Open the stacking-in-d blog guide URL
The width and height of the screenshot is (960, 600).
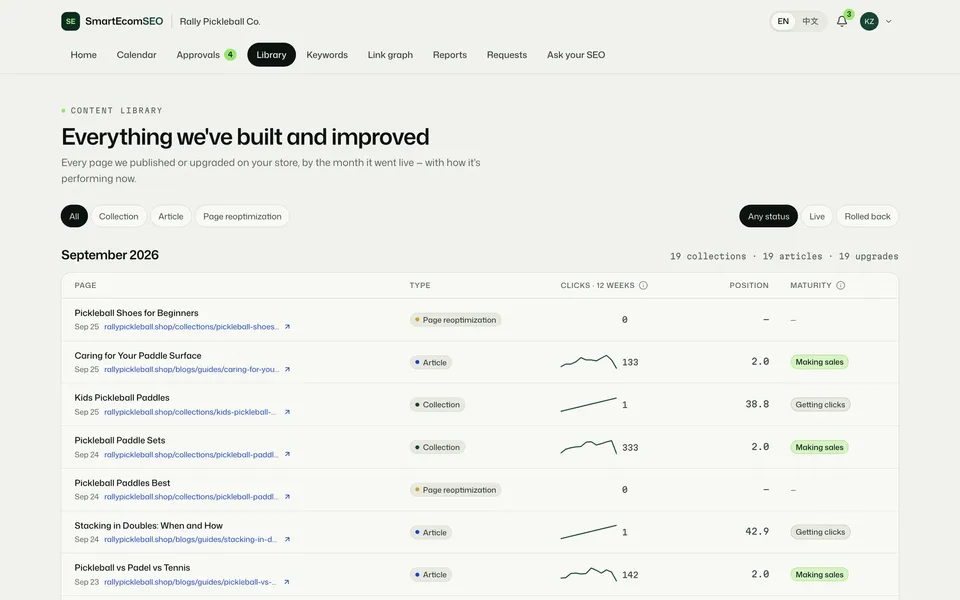pos(190,539)
